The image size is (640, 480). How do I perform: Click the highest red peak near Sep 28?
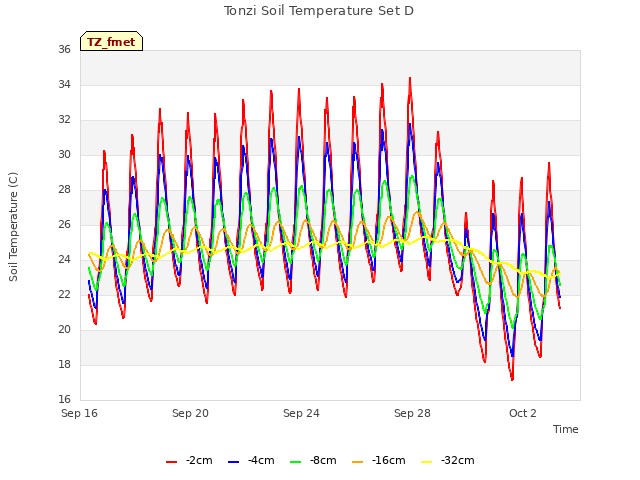(410, 79)
